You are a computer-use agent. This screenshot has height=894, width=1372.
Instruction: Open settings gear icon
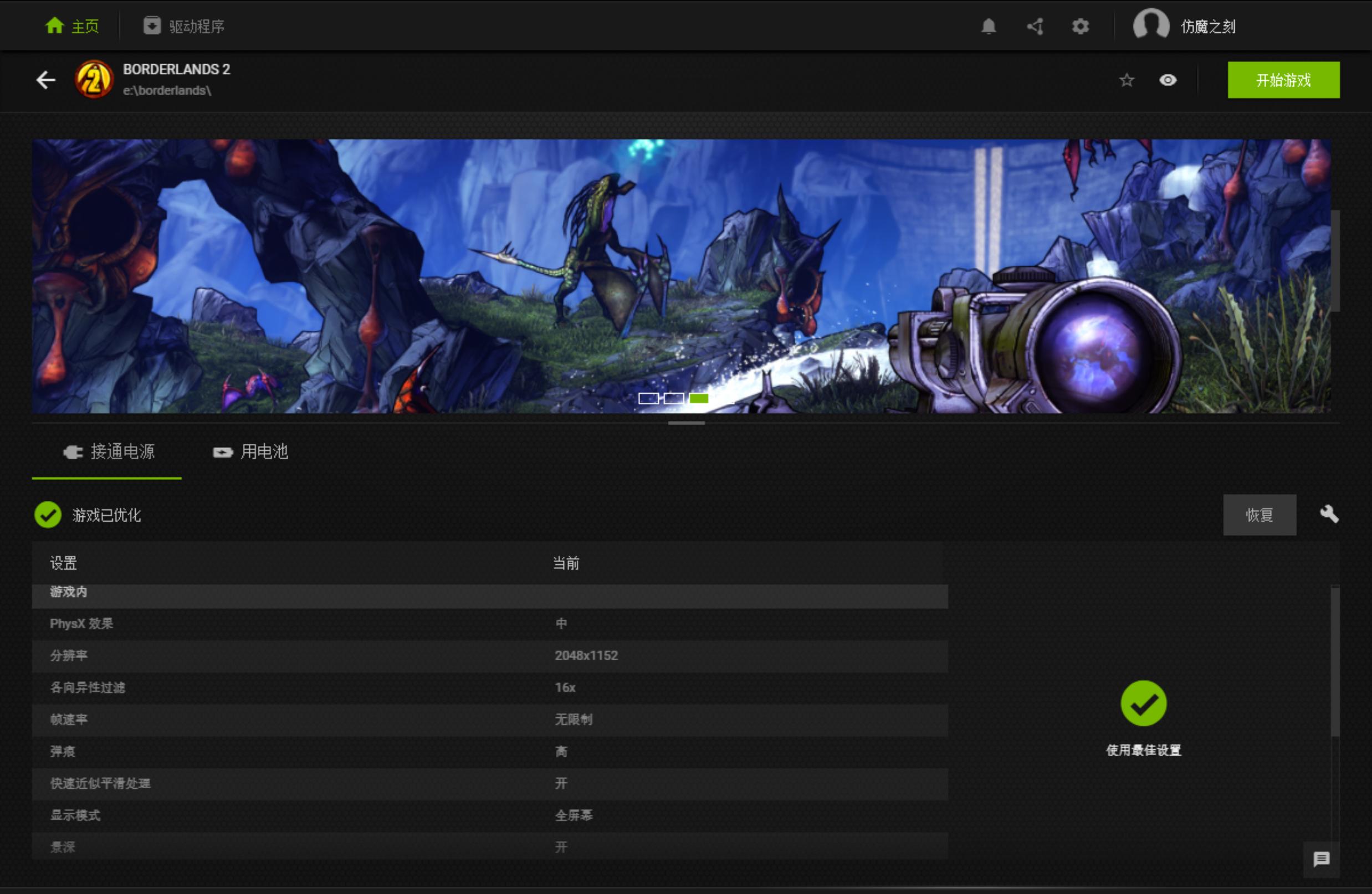tap(1080, 27)
